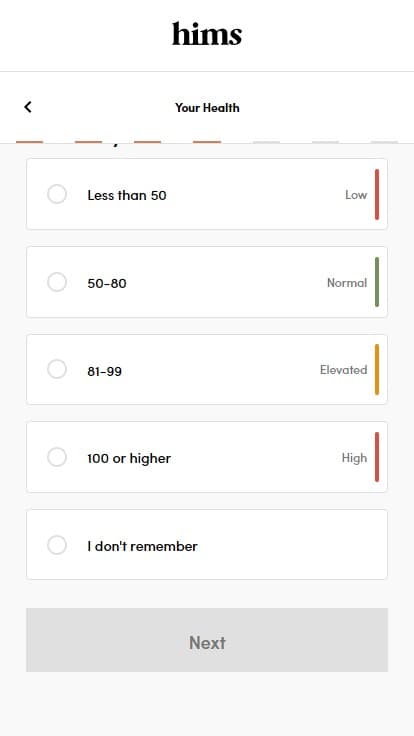Image resolution: width=414 pixels, height=736 pixels.
Task: Click the 'Elevated' label text
Action: click(x=344, y=370)
